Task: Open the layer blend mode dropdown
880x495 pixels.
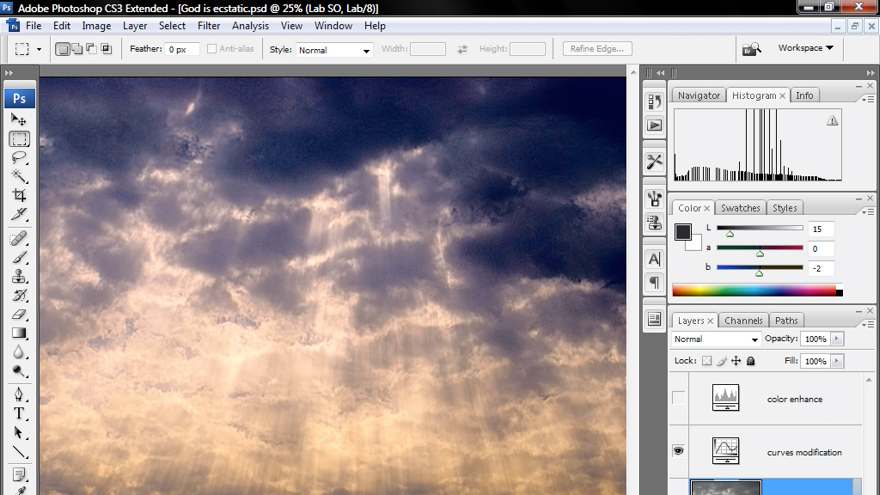Action: (716, 339)
